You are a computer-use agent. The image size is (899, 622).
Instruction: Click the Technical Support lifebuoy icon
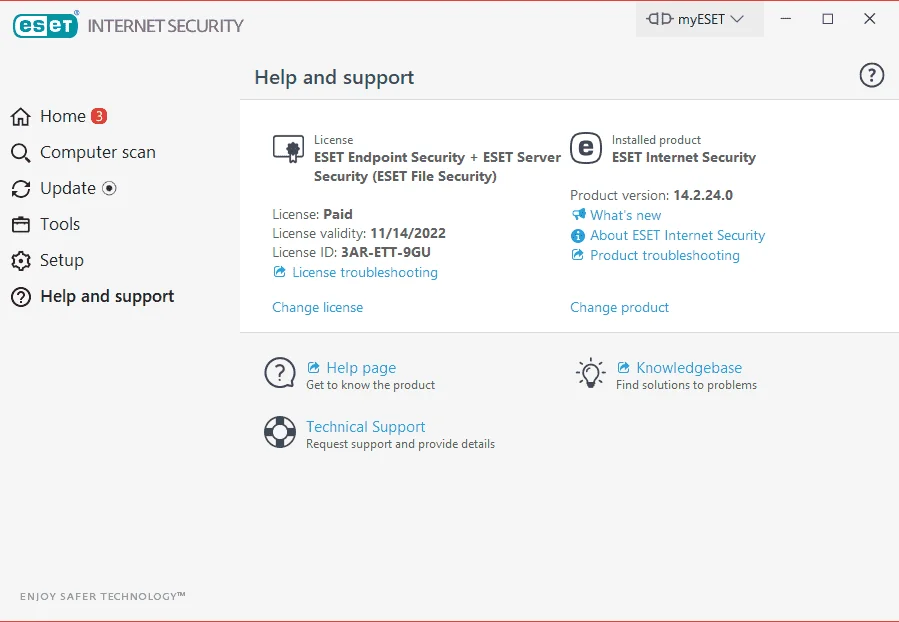(x=280, y=432)
